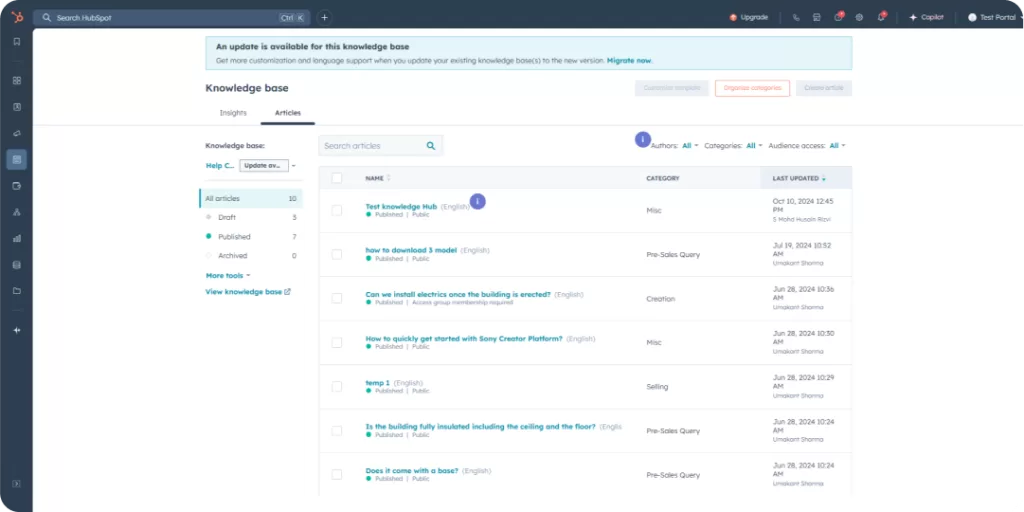Filter by All articles in side list
Screen dimensions: 1024x512
pos(251,199)
